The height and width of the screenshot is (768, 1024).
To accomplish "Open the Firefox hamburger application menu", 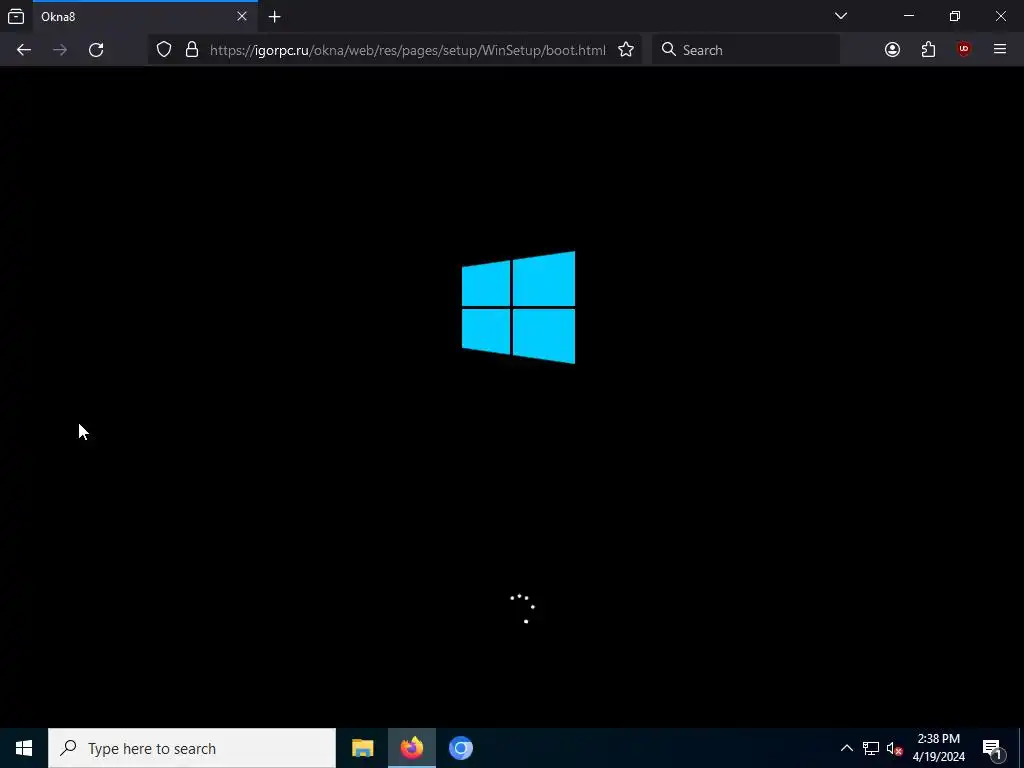I will (x=1000, y=49).
